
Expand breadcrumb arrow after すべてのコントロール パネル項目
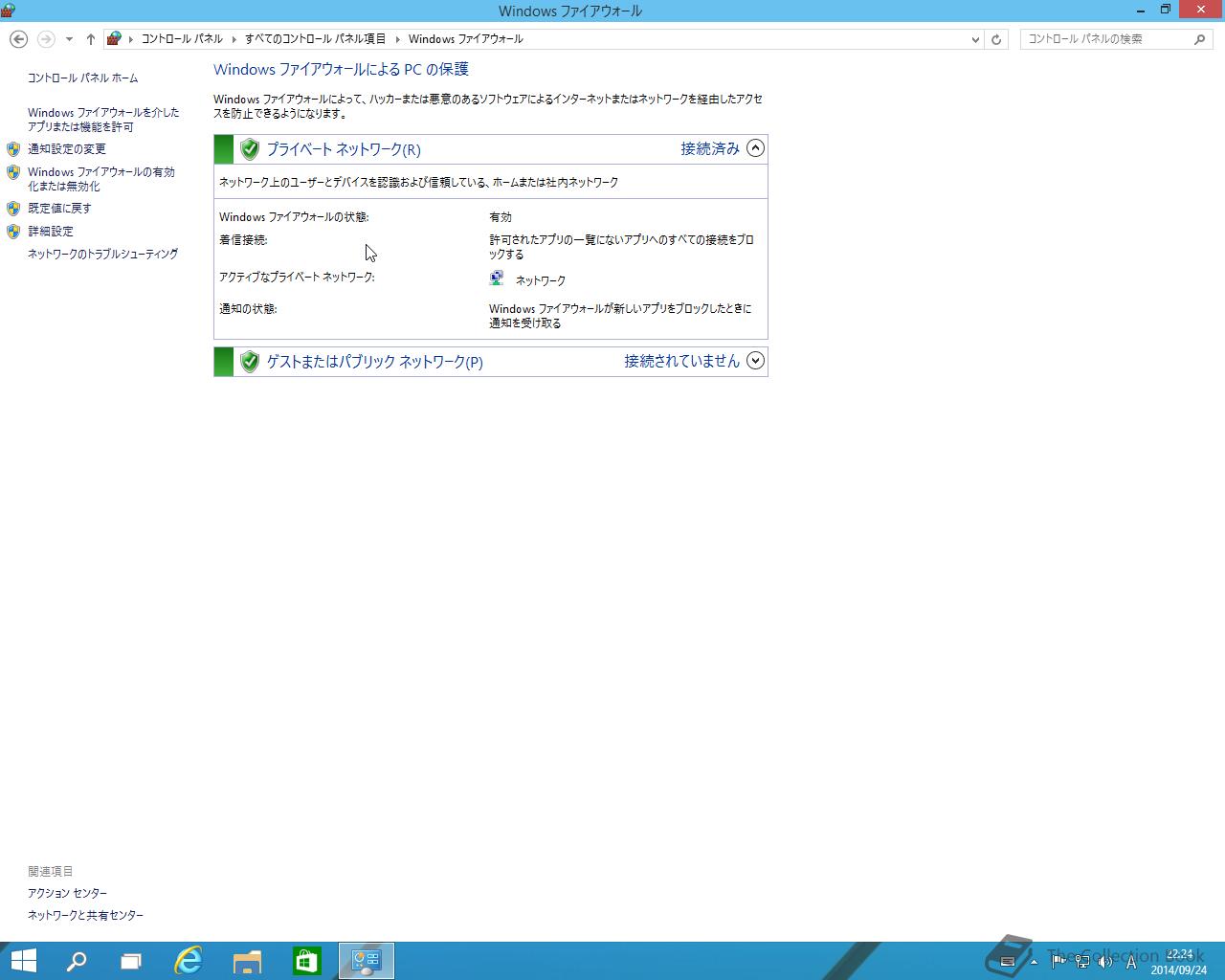(x=397, y=39)
